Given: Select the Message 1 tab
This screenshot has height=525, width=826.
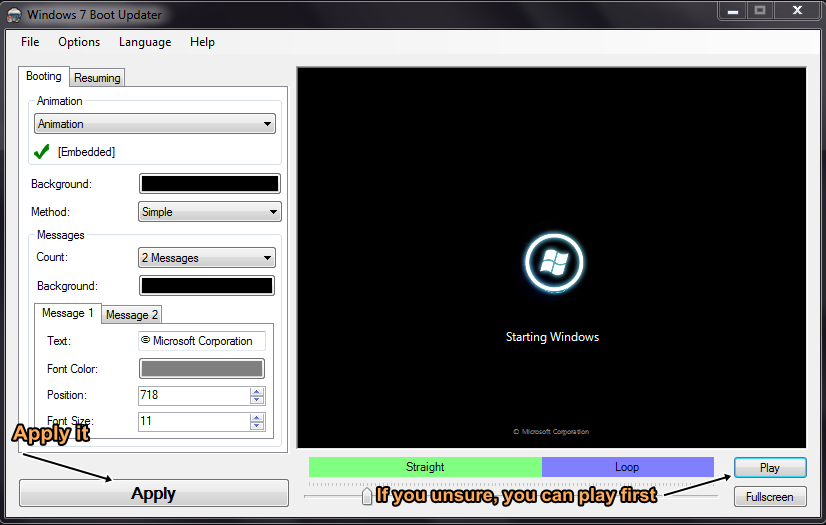Looking at the screenshot, I should tap(67, 313).
